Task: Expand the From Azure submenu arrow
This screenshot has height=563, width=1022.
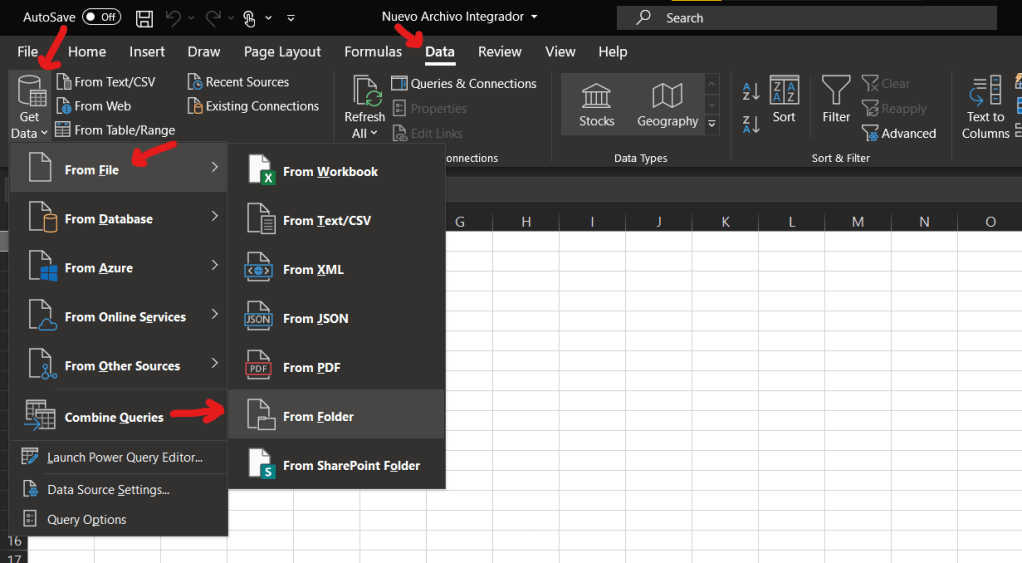Action: point(214,266)
